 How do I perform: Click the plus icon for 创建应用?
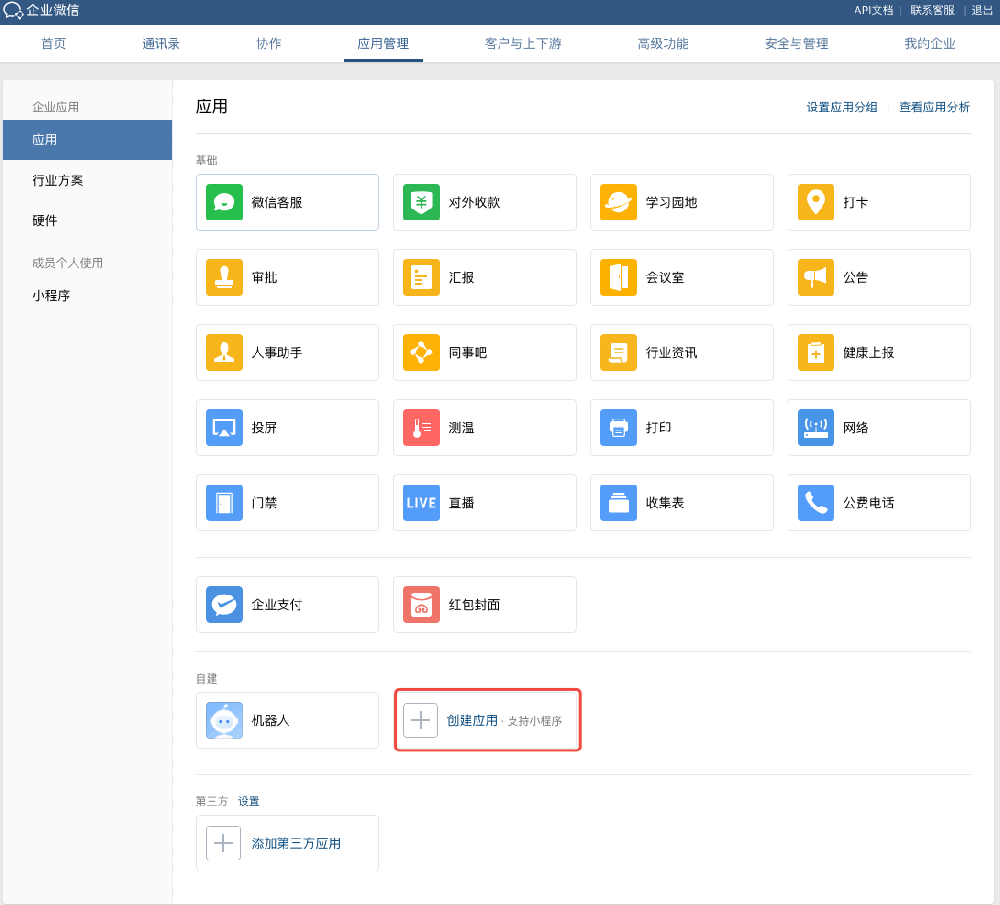[x=420, y=720]
